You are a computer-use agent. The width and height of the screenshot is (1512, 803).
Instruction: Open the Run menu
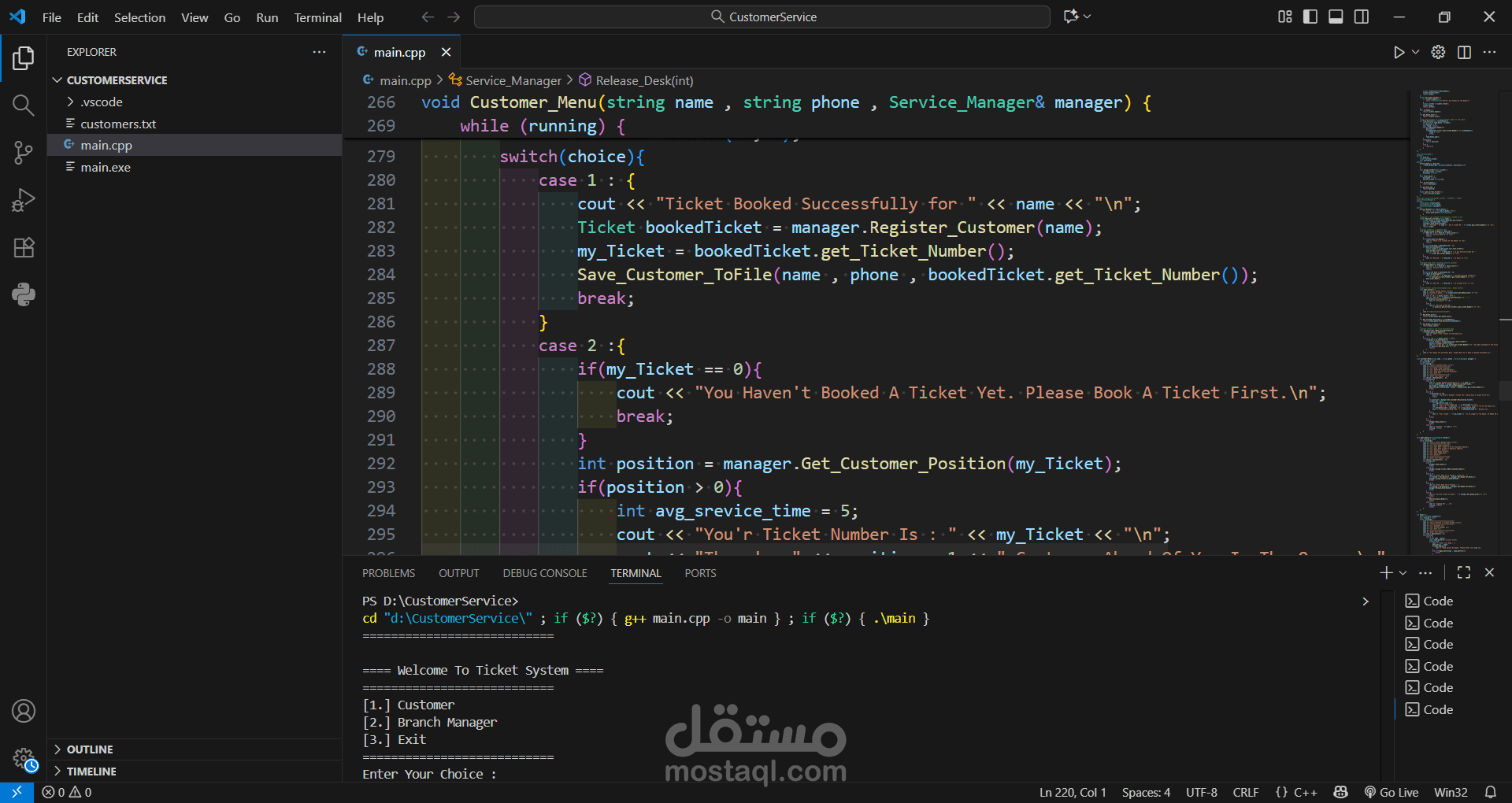267,17
